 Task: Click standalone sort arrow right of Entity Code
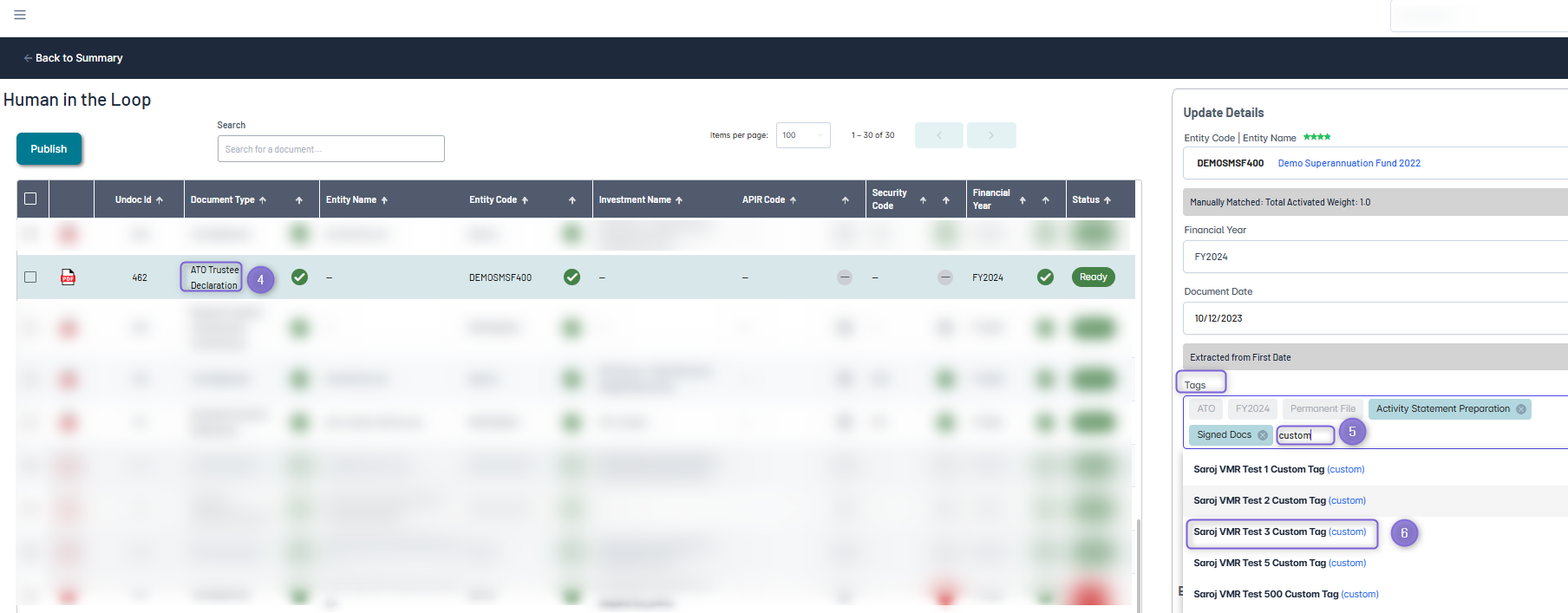(572, 200)
